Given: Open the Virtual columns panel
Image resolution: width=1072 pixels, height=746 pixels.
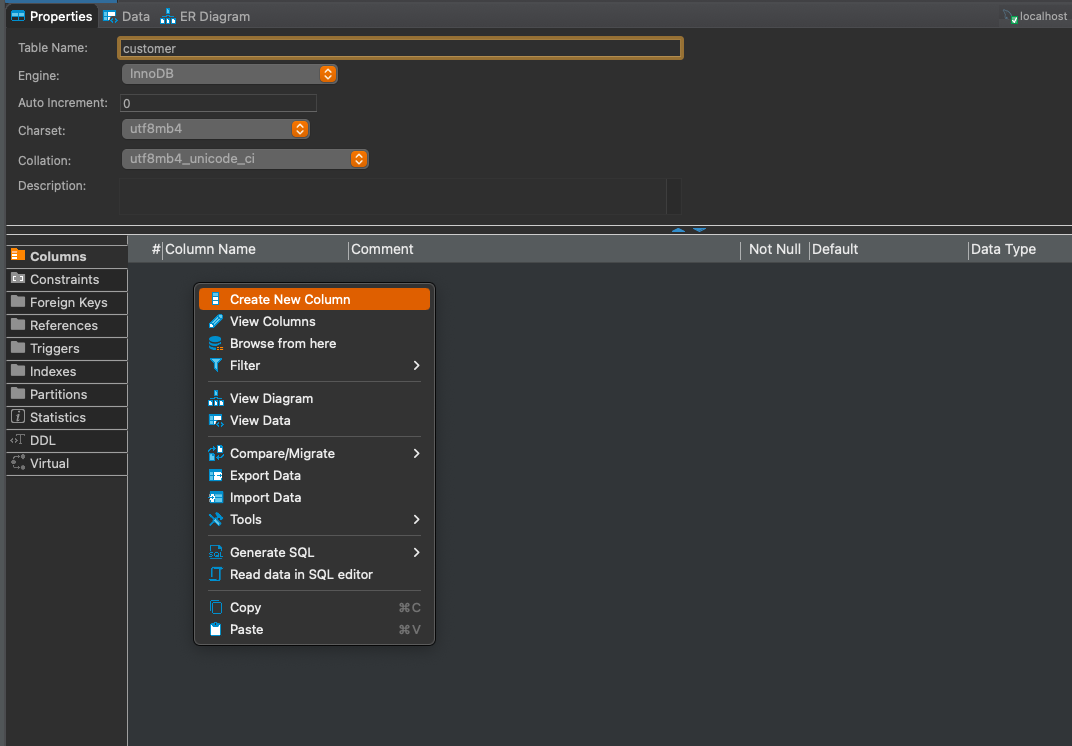Looking at the screenshot, I should (x=44, y=463).
